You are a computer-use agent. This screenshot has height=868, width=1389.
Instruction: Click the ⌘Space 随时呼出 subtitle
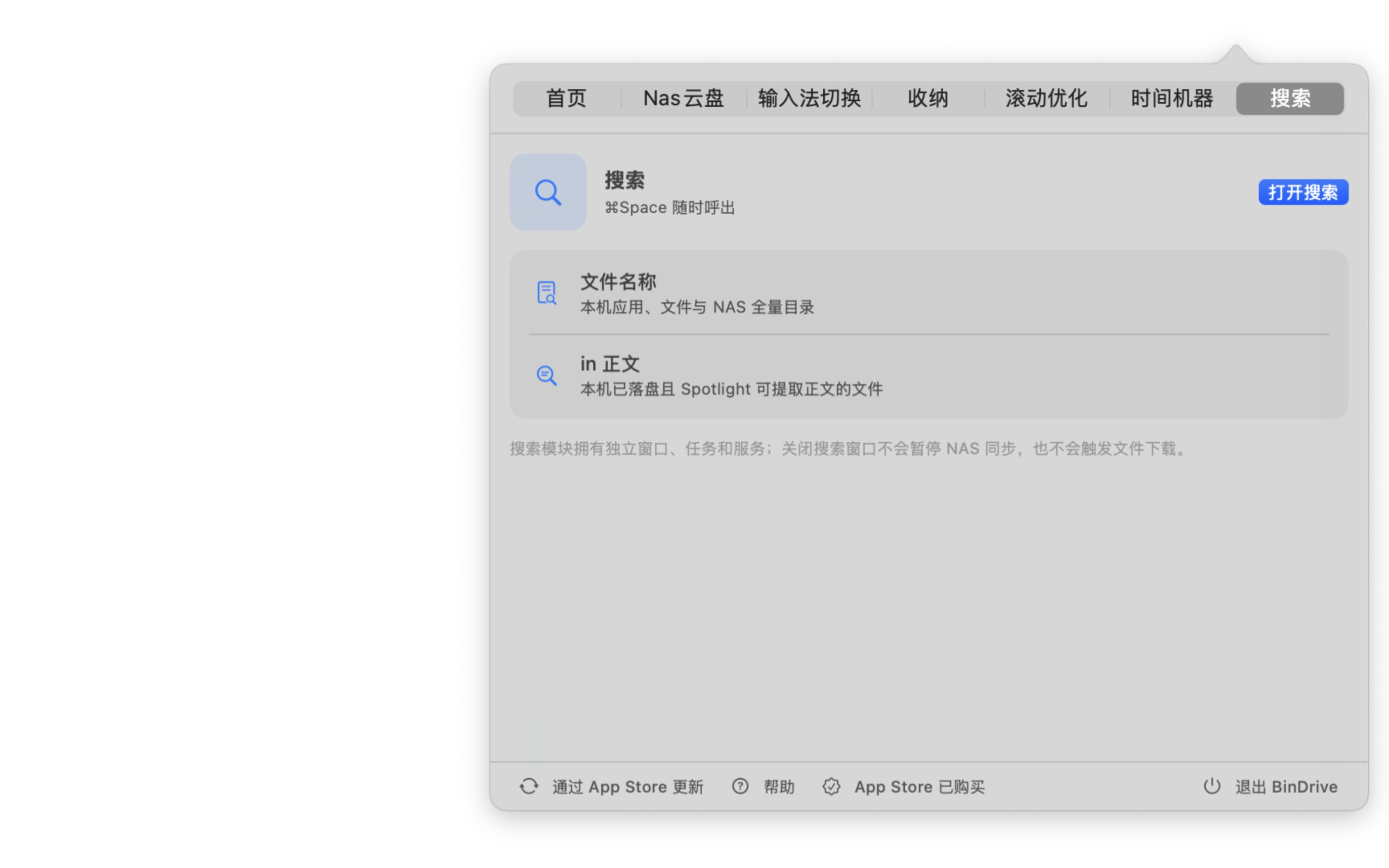click(669, 207)
